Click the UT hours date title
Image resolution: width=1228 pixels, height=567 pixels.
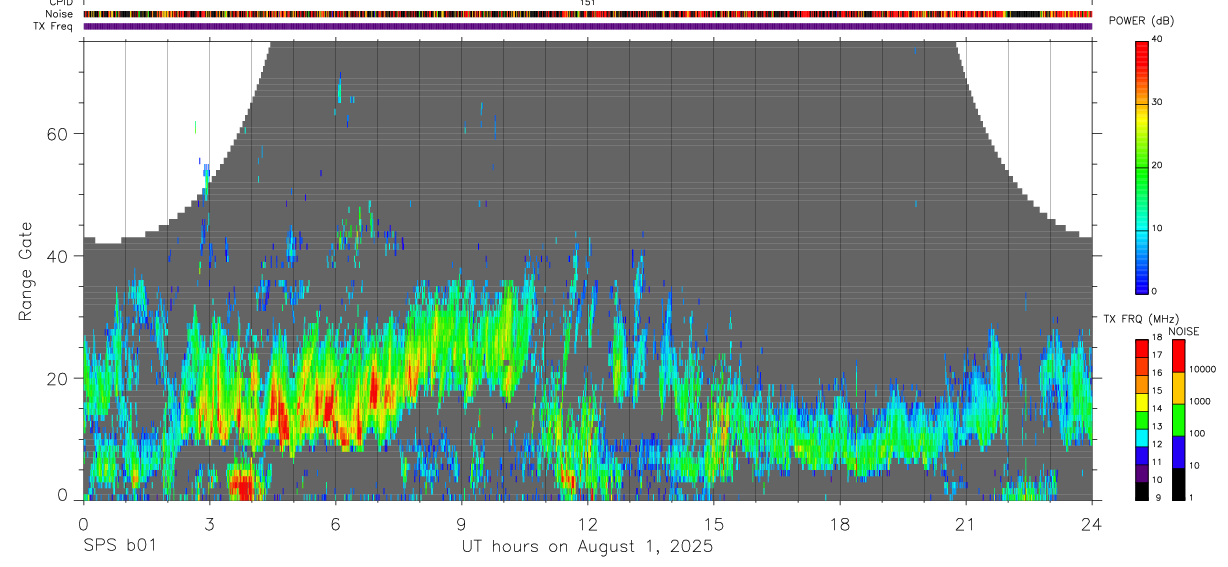pos(587,547)
